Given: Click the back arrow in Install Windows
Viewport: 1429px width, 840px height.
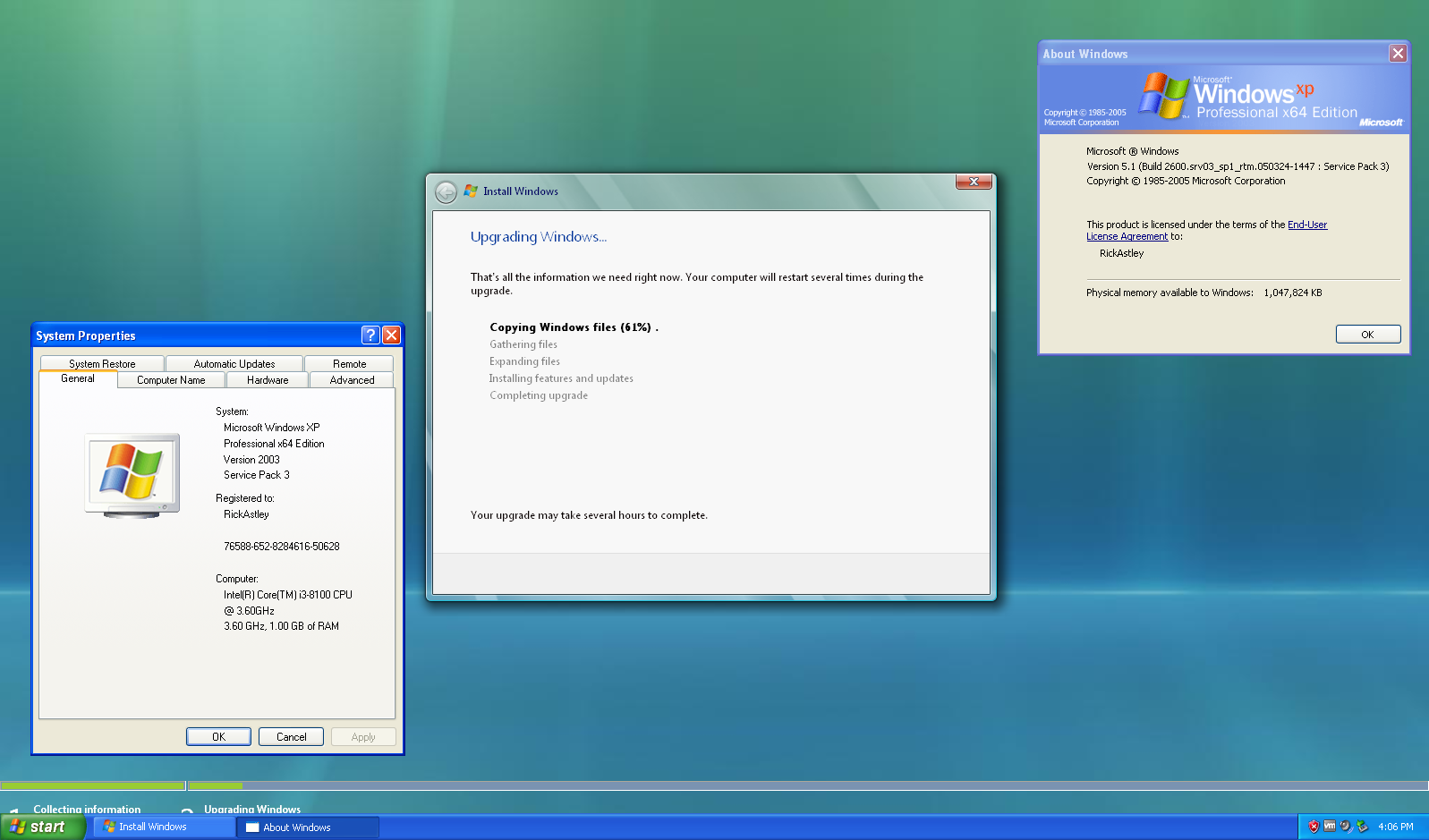Looking at the screenshot, I should tap(446, 192).
